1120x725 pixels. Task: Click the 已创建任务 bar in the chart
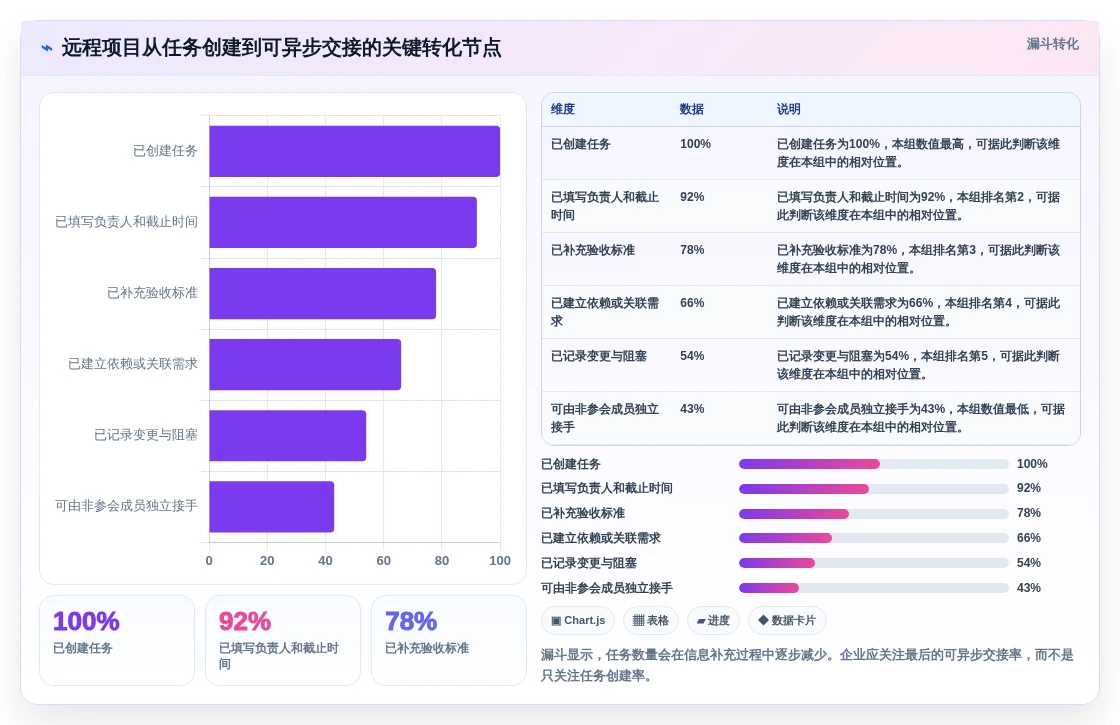[354, 151]
